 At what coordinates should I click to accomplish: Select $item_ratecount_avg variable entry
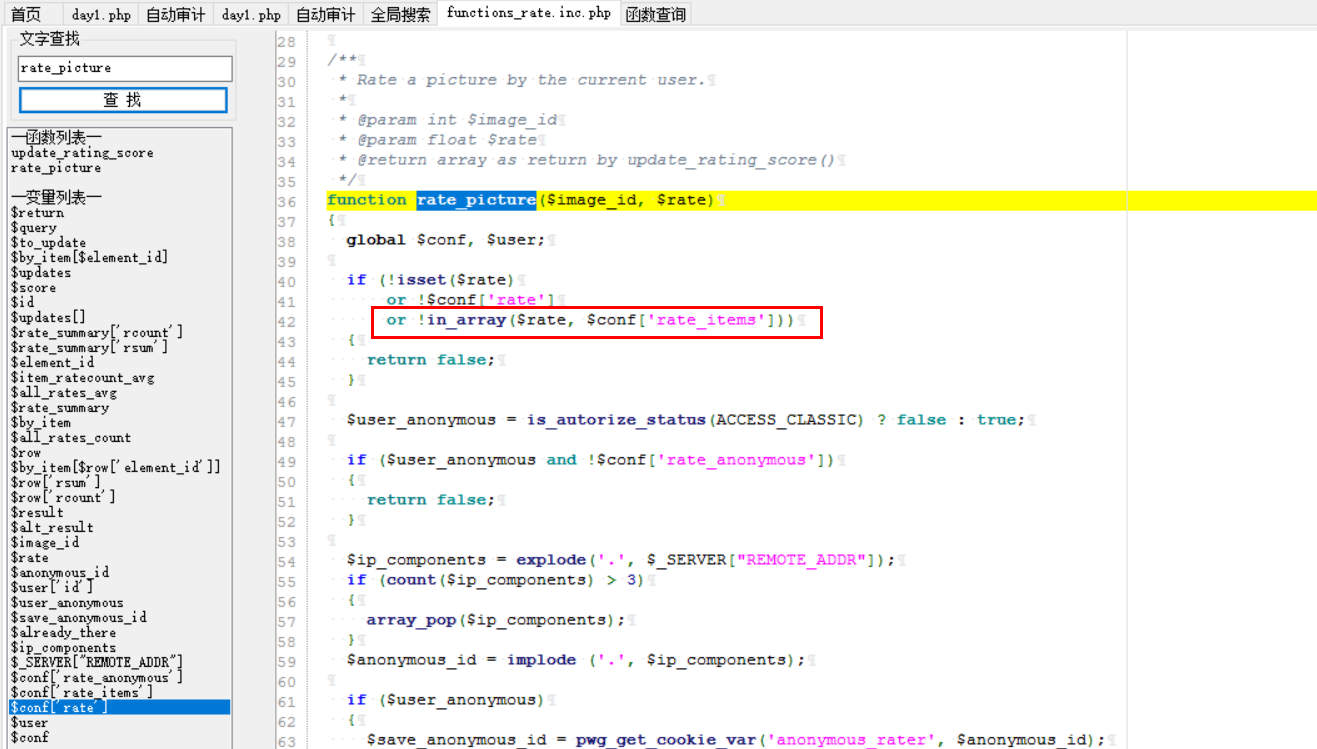click(x=82, y=378)
